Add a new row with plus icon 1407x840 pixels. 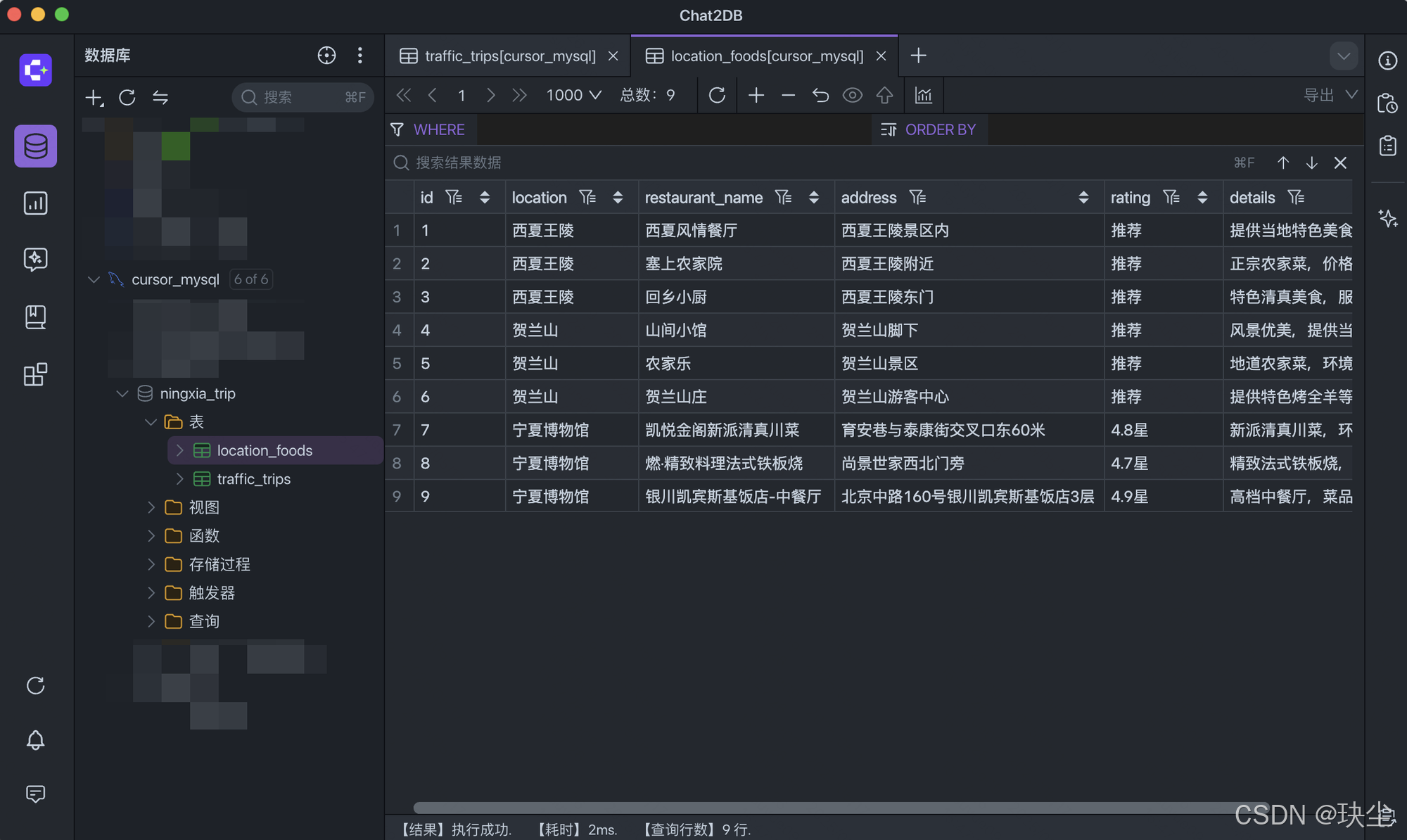(756, 95)
